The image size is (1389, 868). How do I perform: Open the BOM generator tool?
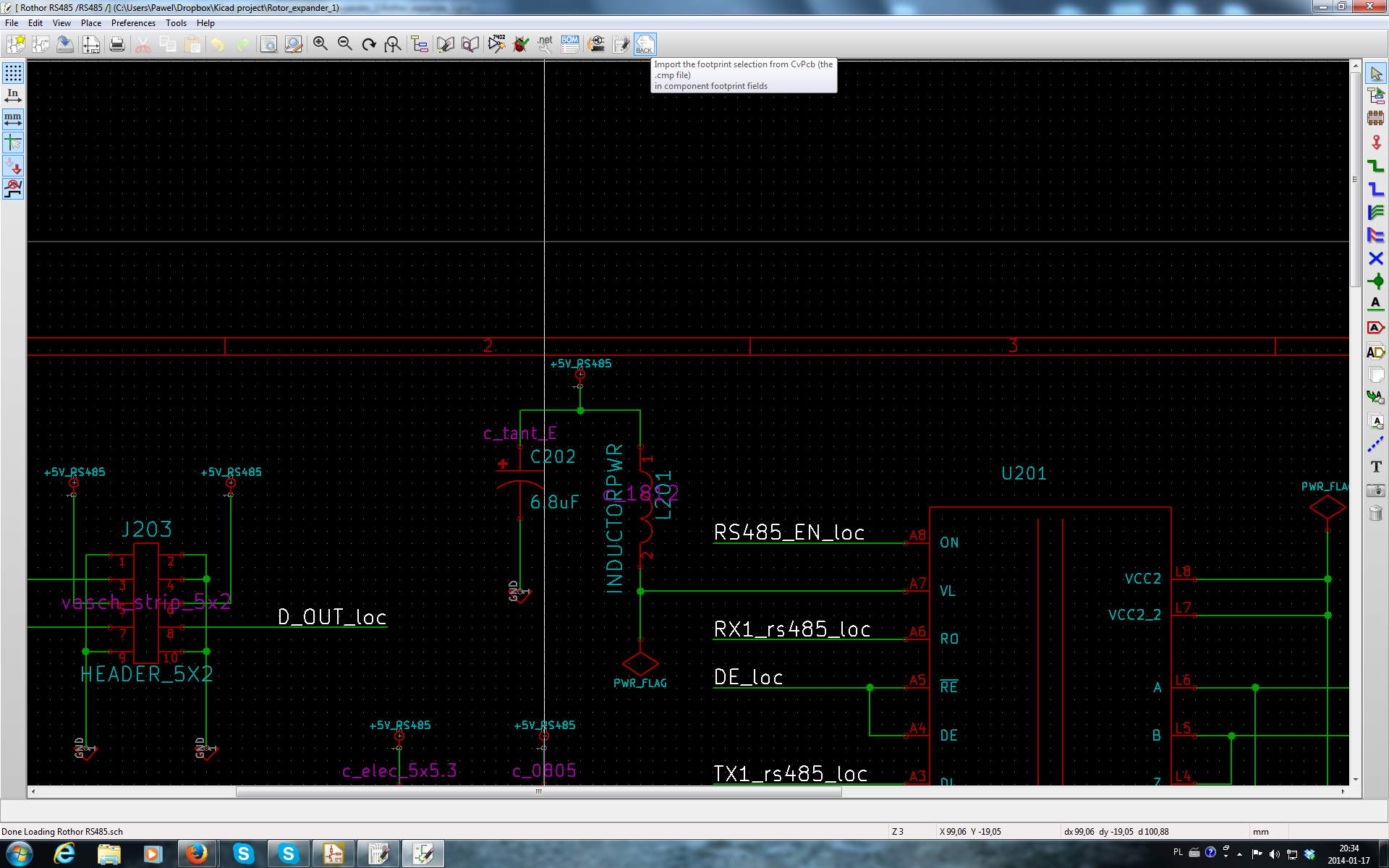570,45
